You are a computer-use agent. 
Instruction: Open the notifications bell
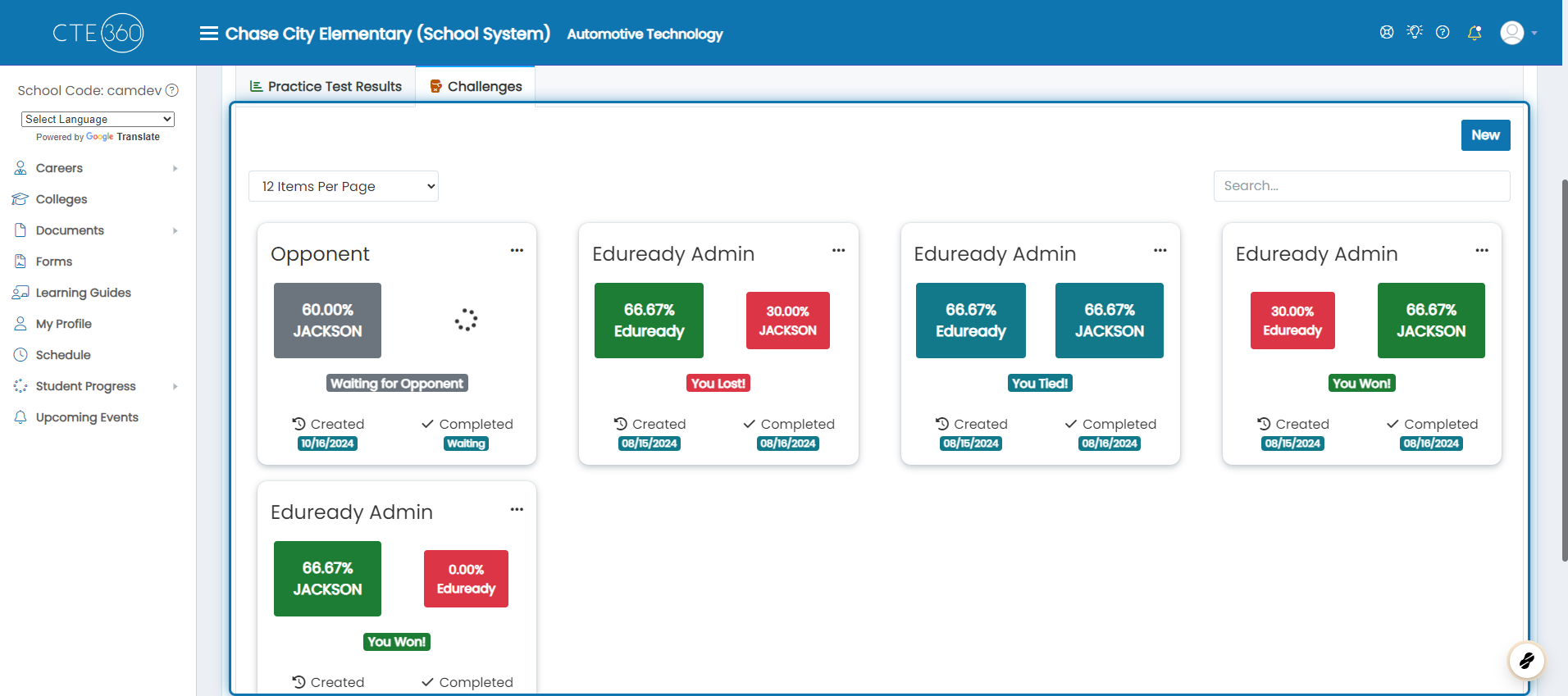pyautogui.click(x=1475, y=33)
